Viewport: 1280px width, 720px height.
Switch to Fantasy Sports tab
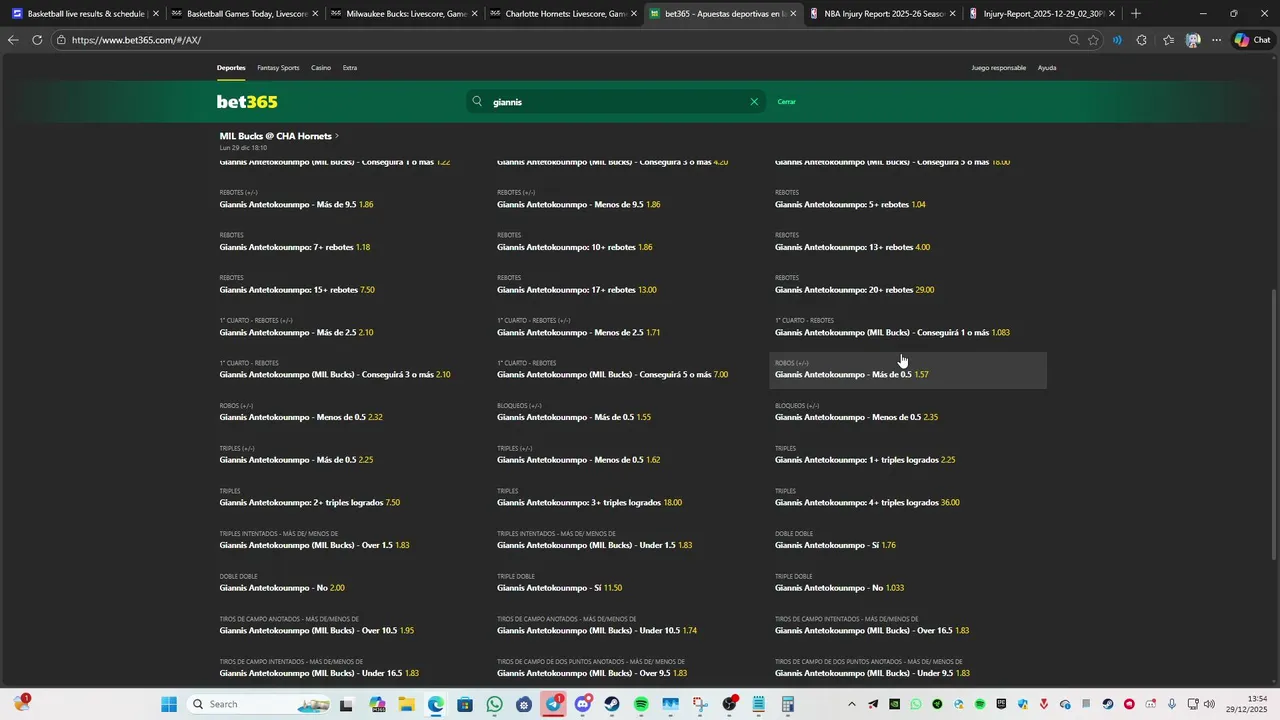[278, 68]
